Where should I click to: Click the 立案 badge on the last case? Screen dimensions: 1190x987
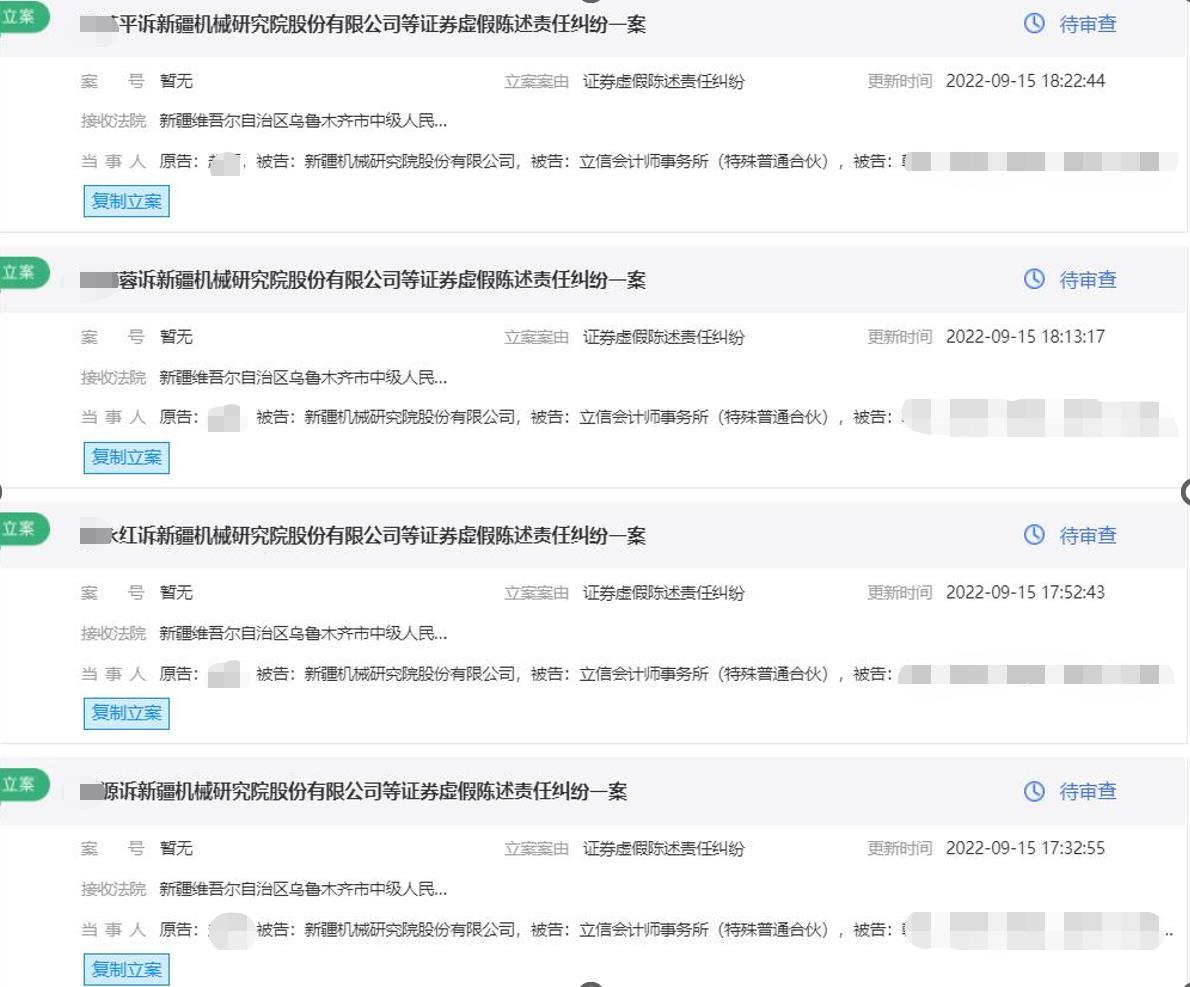click(22, 783)
